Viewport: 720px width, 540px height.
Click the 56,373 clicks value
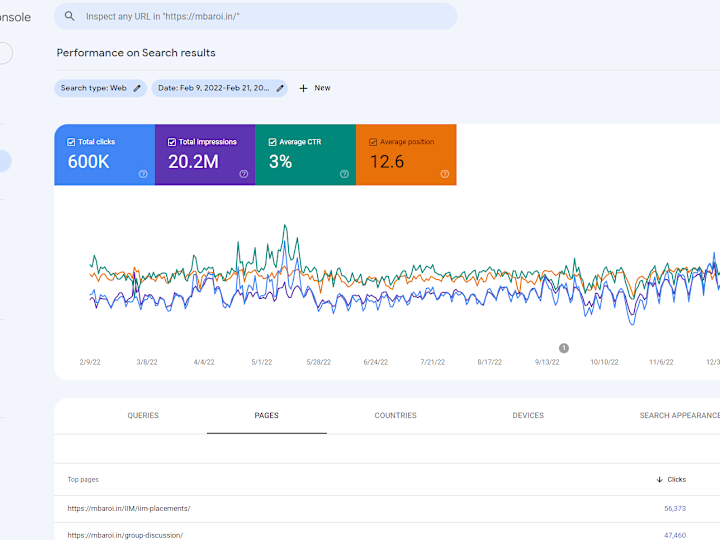[x=675, y=509]
